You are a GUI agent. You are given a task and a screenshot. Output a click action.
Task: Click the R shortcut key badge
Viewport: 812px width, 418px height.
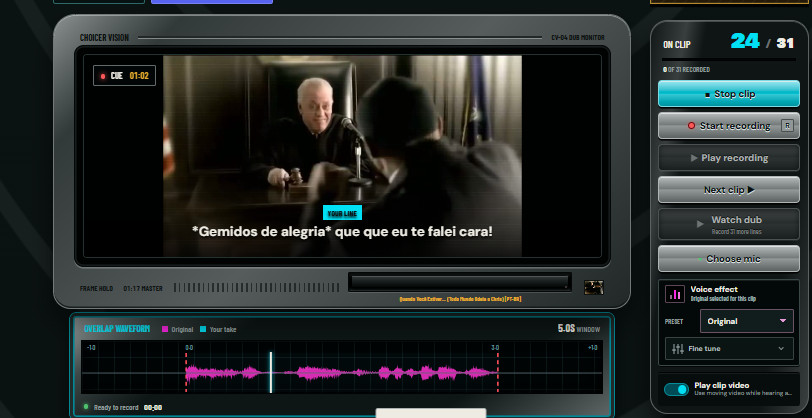[787, 126]
